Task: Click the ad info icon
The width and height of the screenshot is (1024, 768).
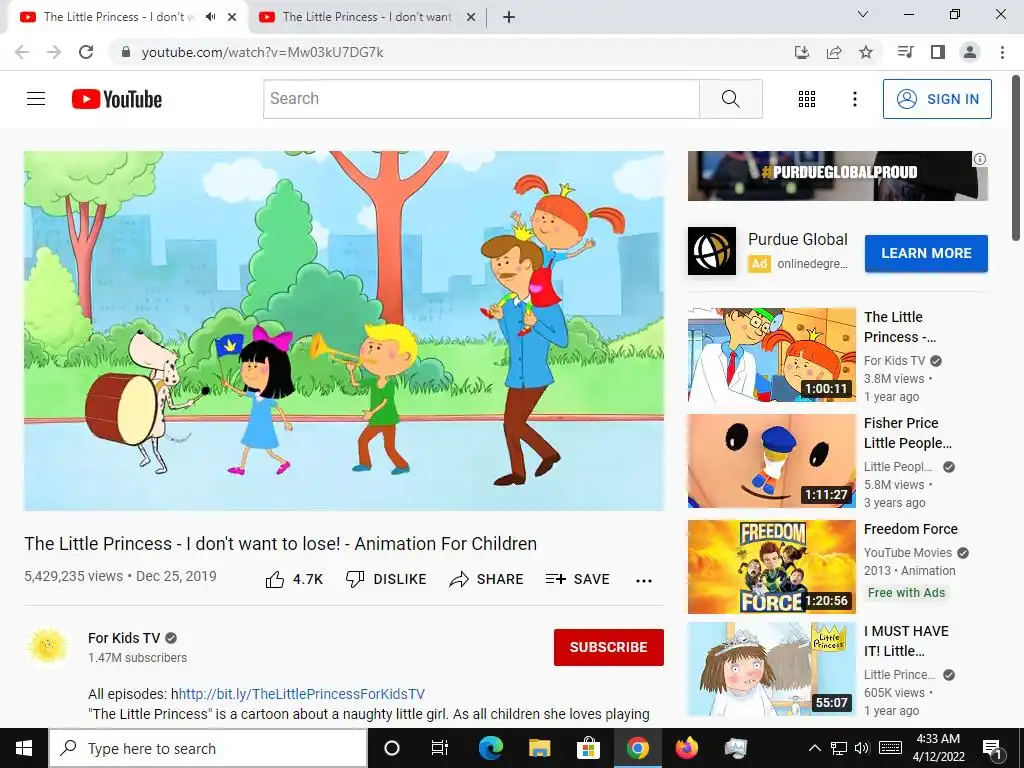Action: pos(980,159)
